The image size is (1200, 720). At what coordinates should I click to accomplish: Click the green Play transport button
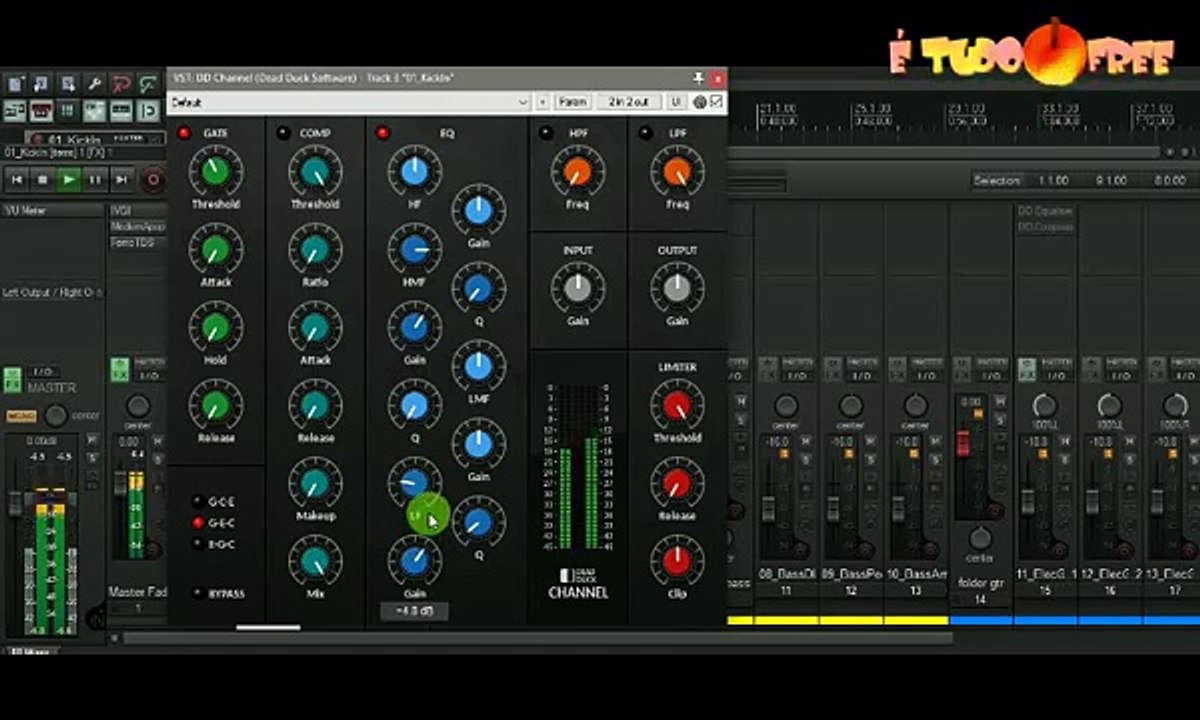68,180
